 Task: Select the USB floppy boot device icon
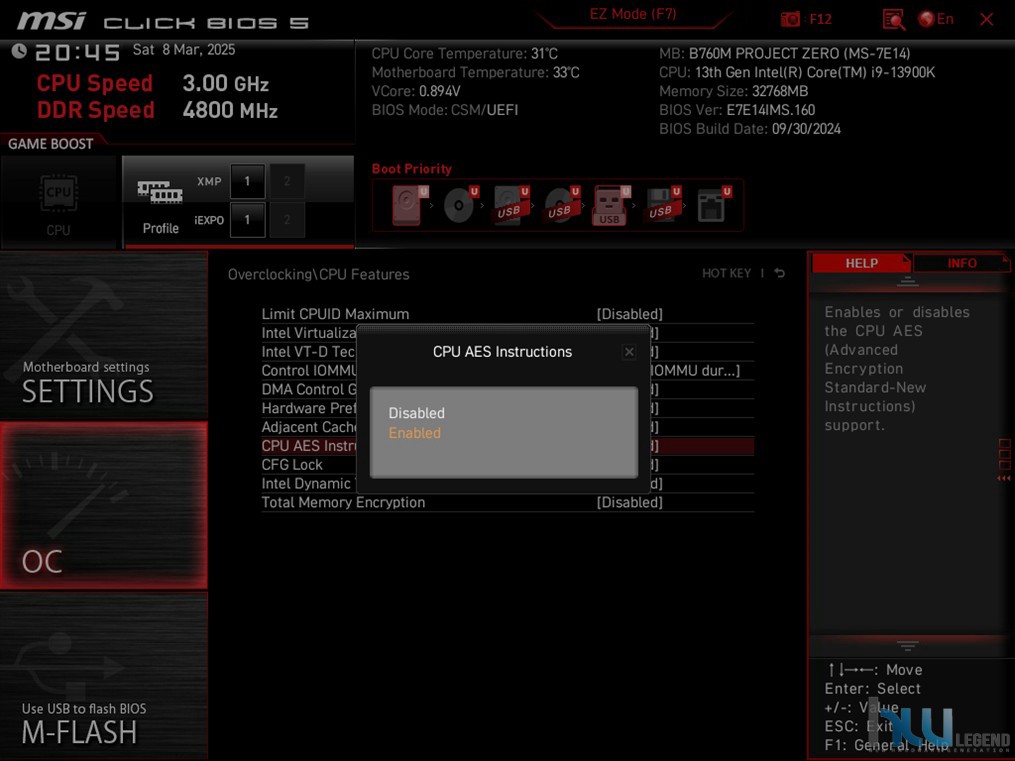pyautogui.click(x=662, y=204)
